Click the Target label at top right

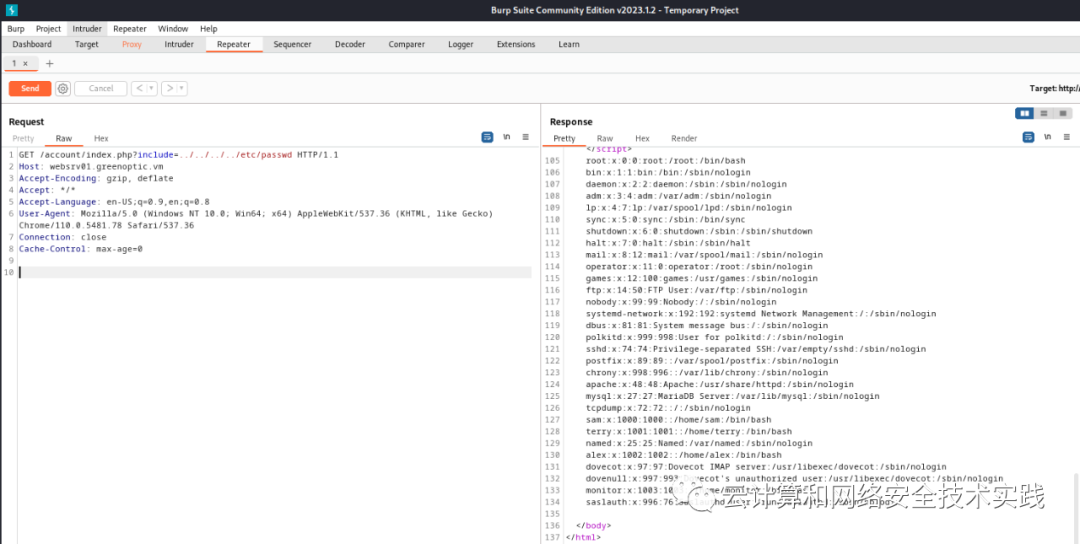(1054, 89)
